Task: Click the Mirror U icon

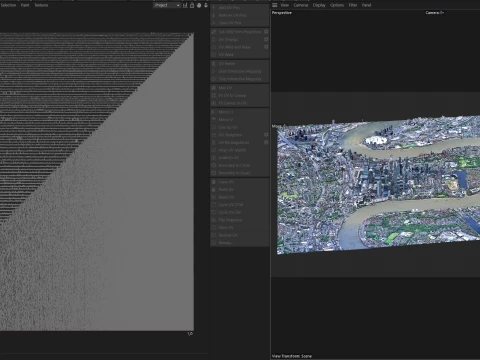Action: [x=214, y=112]
